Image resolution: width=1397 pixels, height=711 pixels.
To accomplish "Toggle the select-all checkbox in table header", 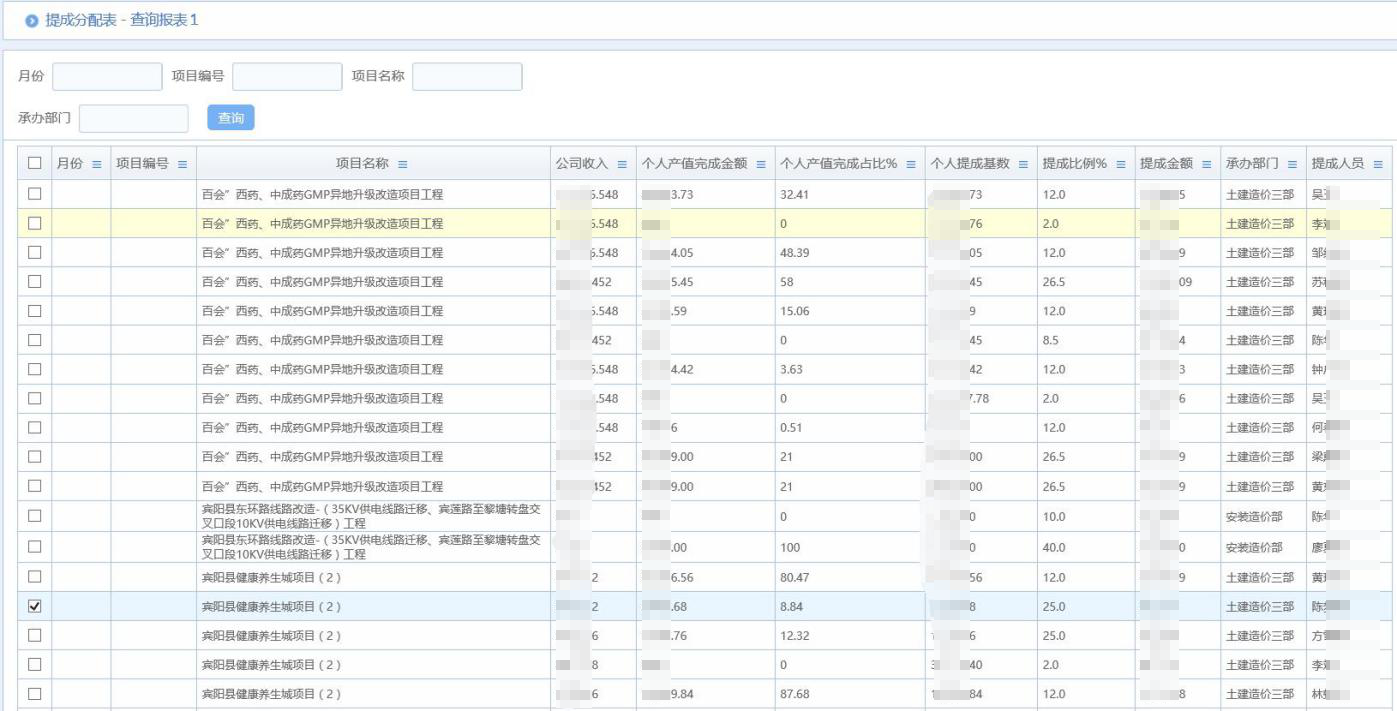I will [35, 164].
